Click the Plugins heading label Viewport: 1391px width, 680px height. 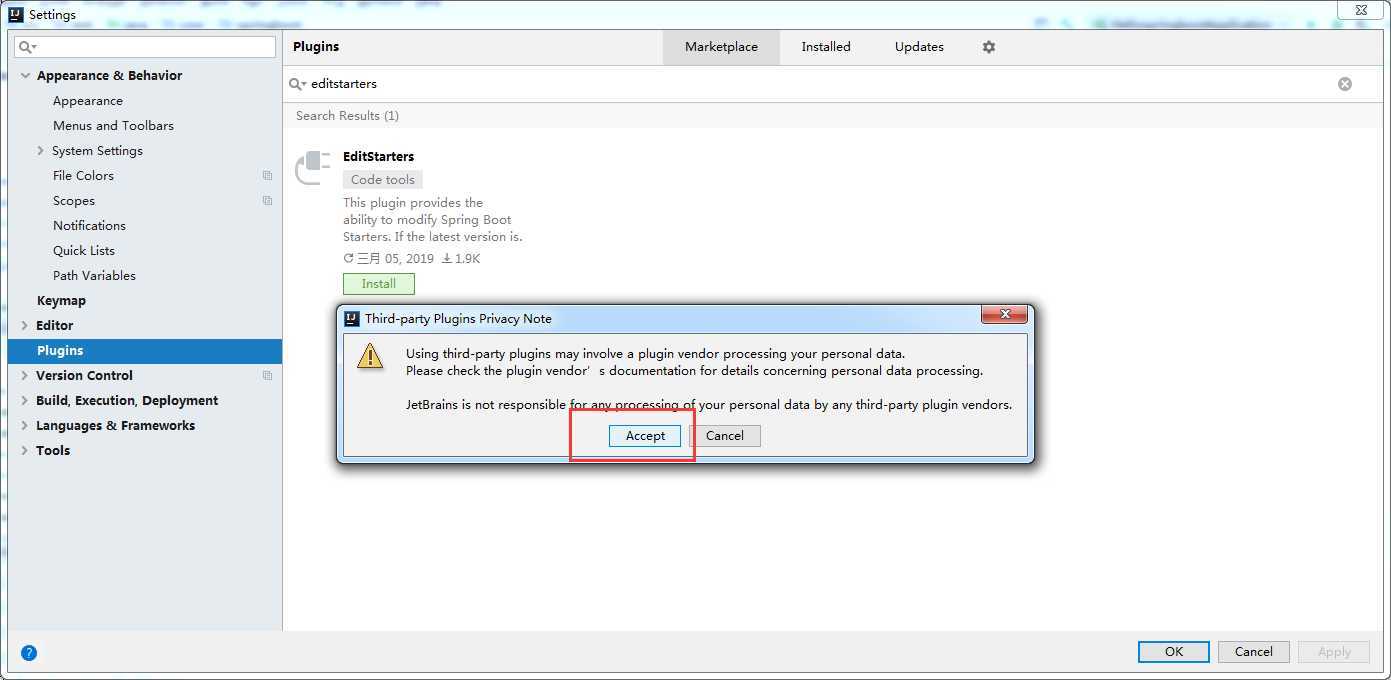pos(316,47)
